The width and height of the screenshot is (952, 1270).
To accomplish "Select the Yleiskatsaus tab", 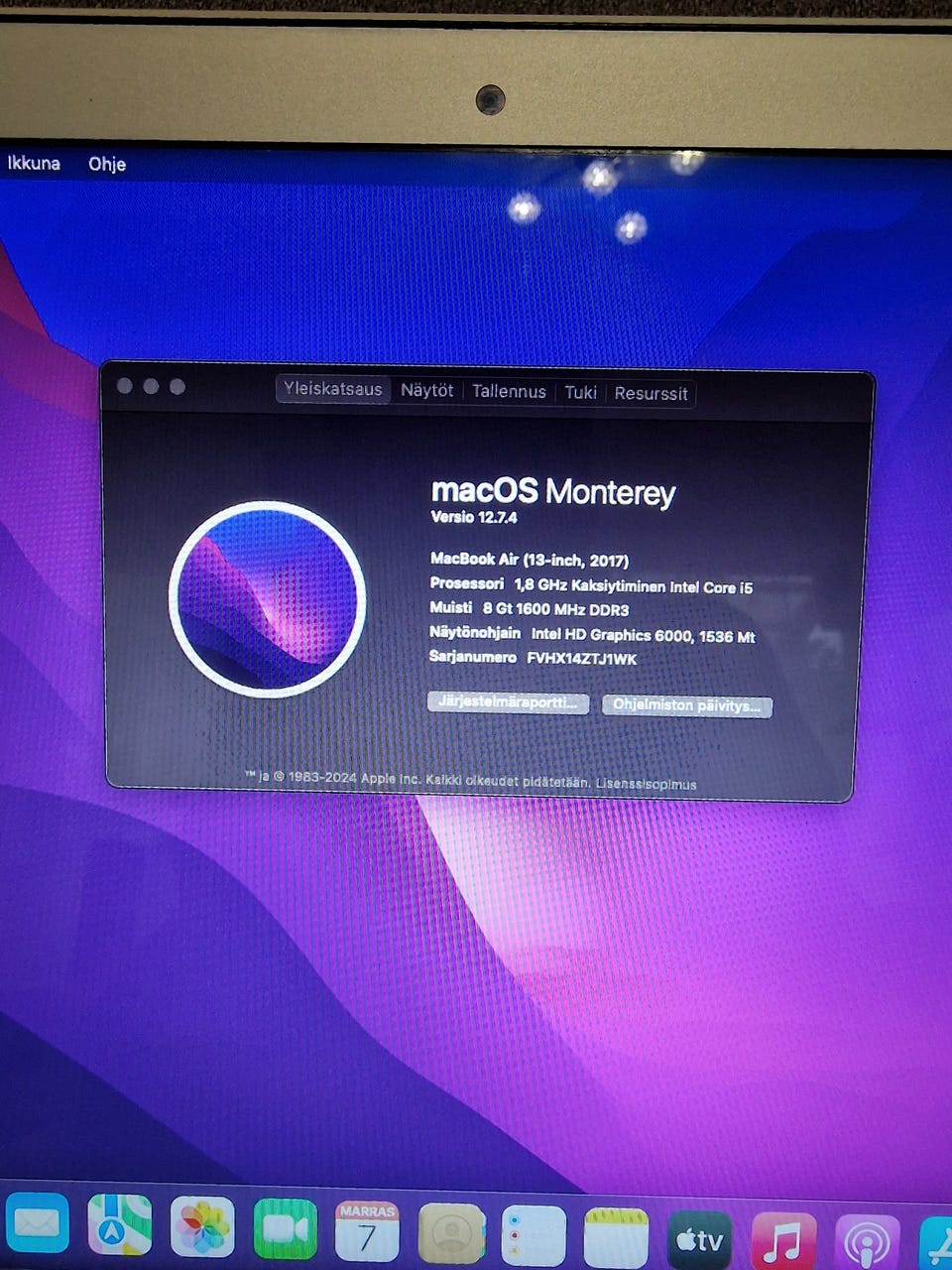I will (332, 389).
